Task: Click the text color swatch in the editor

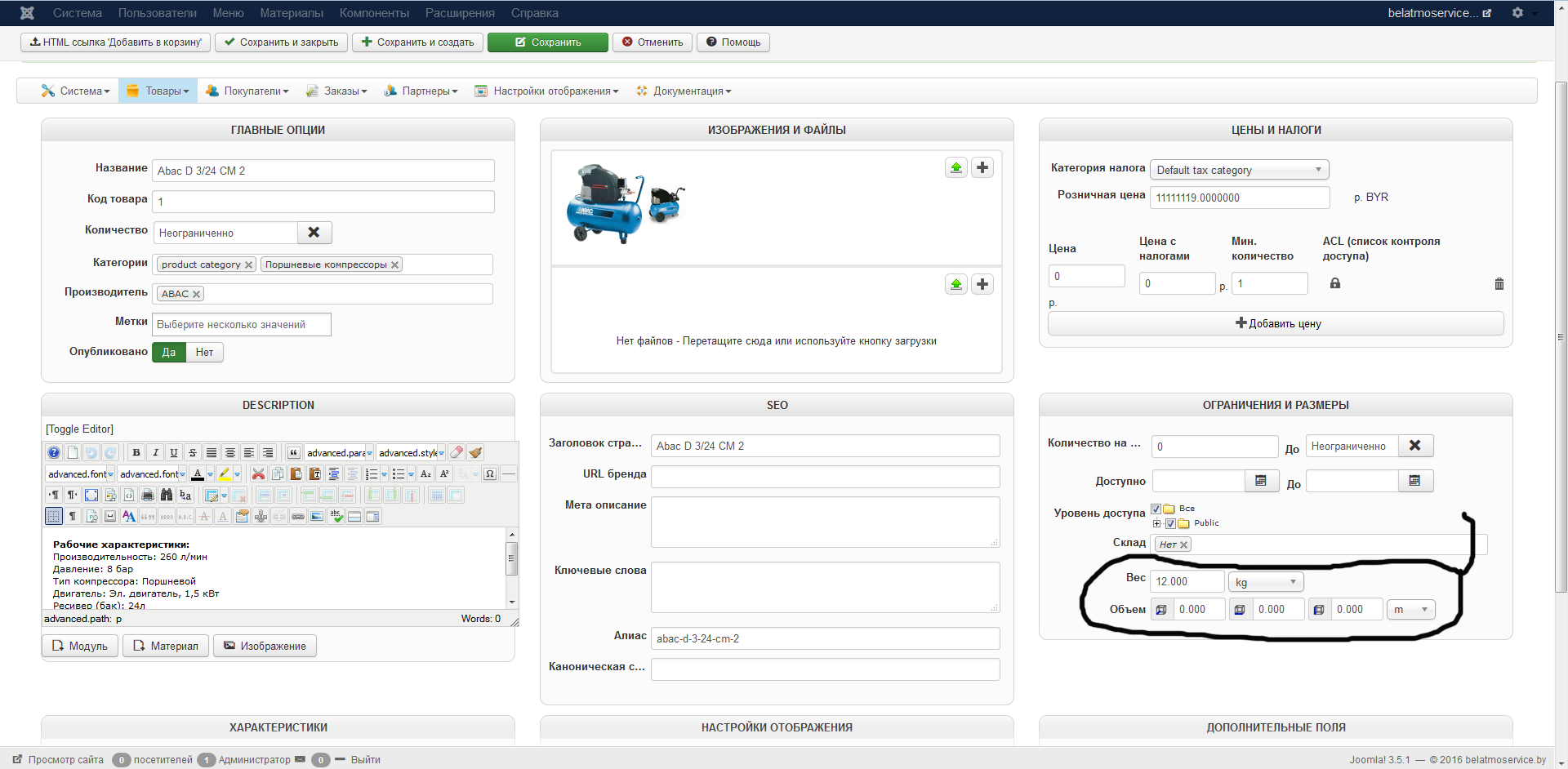Action: [x=198, y=474]
